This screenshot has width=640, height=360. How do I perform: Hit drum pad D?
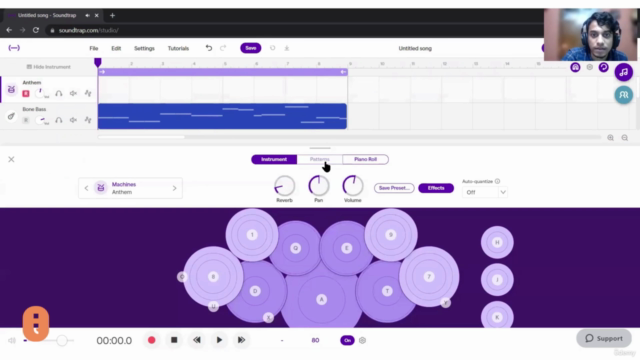pyautogui.click(x=255, y=291)
